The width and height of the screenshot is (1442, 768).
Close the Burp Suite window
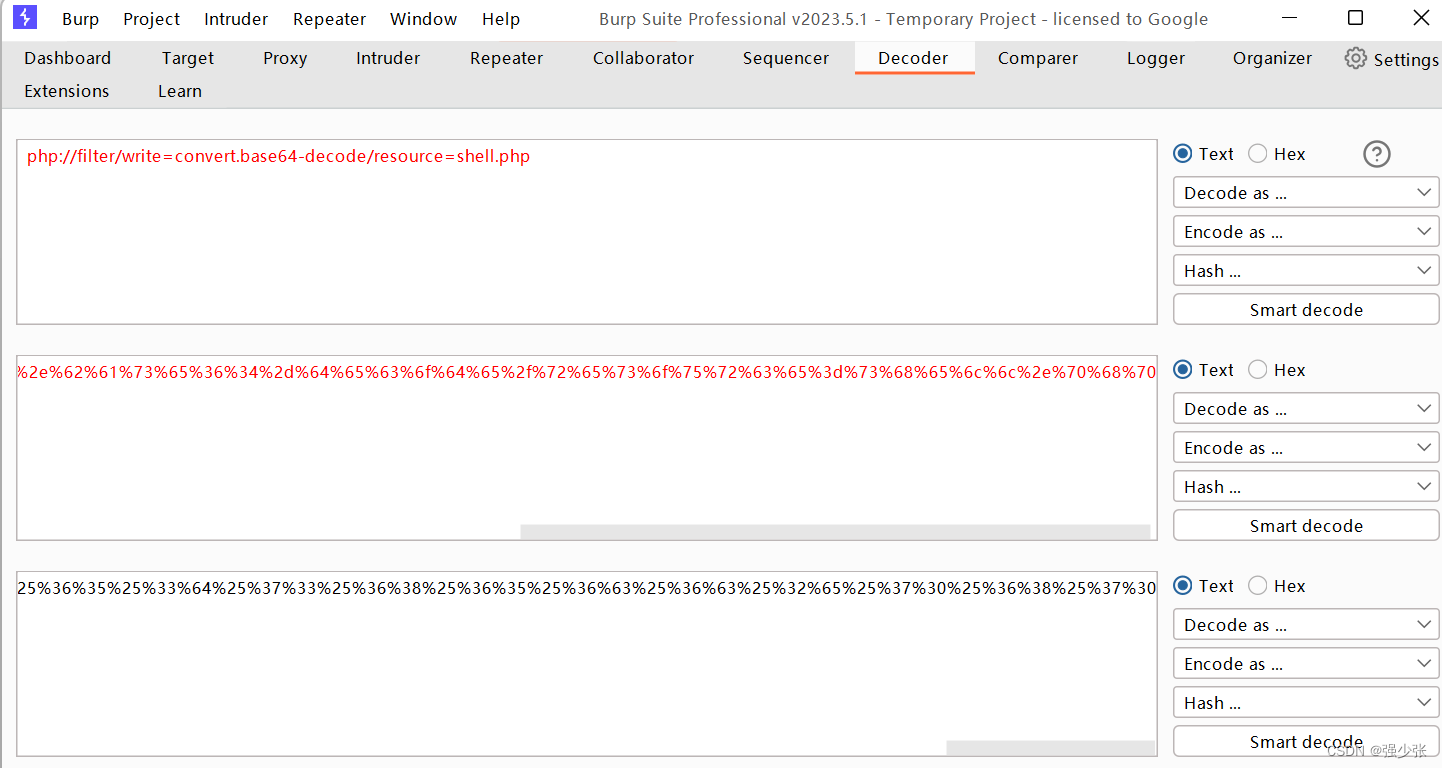point(1420,18)
